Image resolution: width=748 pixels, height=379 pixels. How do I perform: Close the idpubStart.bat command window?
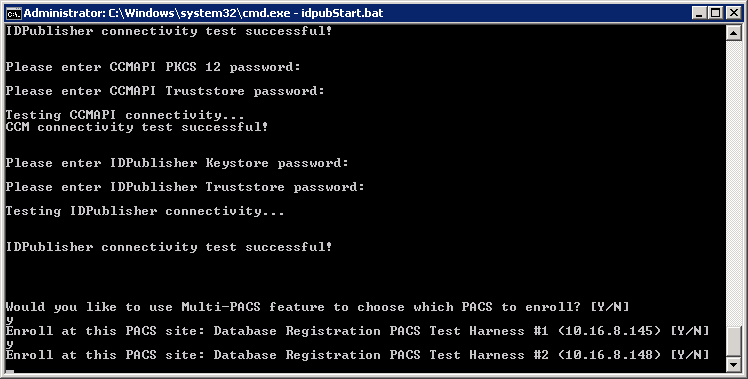(x=733, y=13)
